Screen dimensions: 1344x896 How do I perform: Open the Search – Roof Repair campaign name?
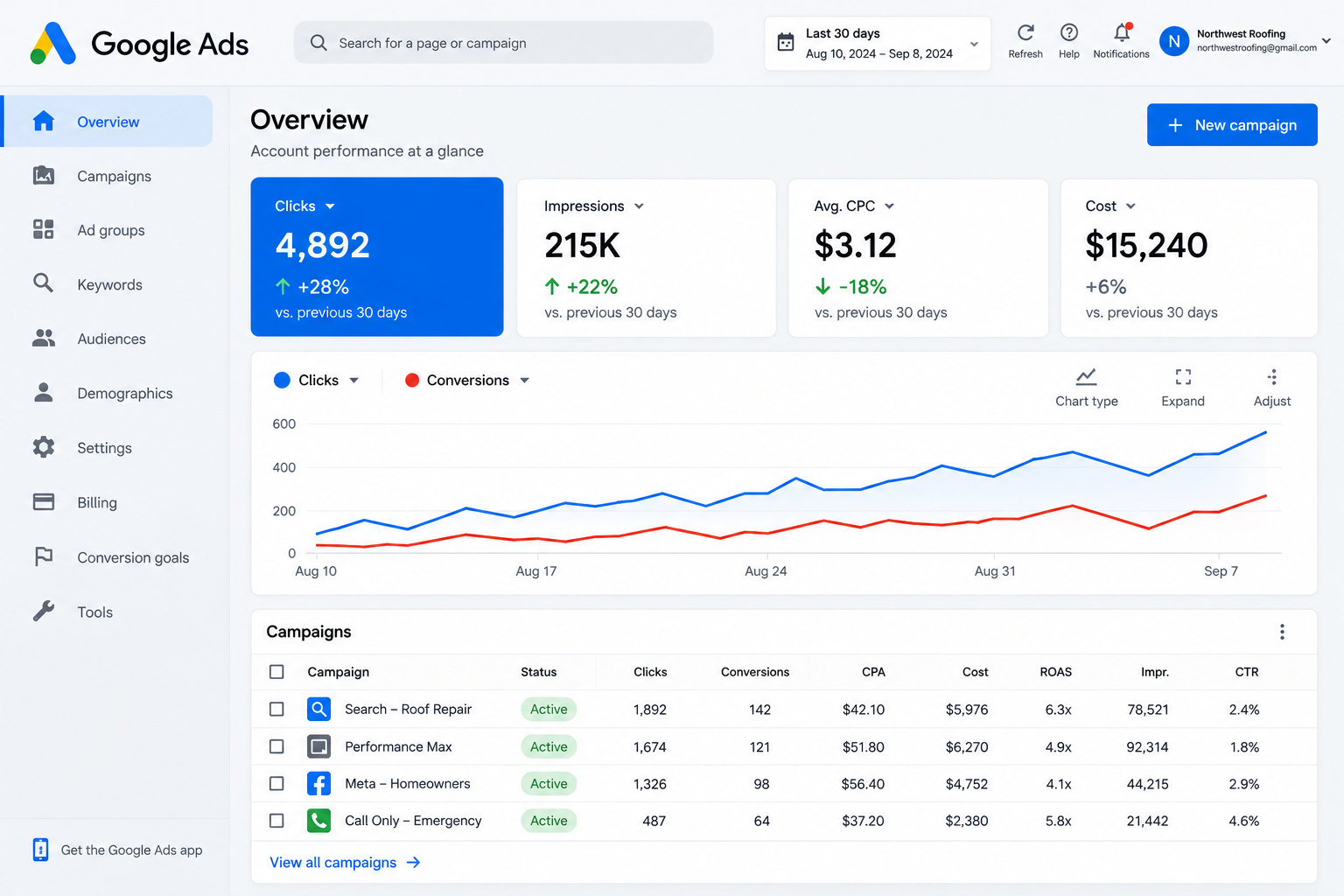(x=408, y=709)
